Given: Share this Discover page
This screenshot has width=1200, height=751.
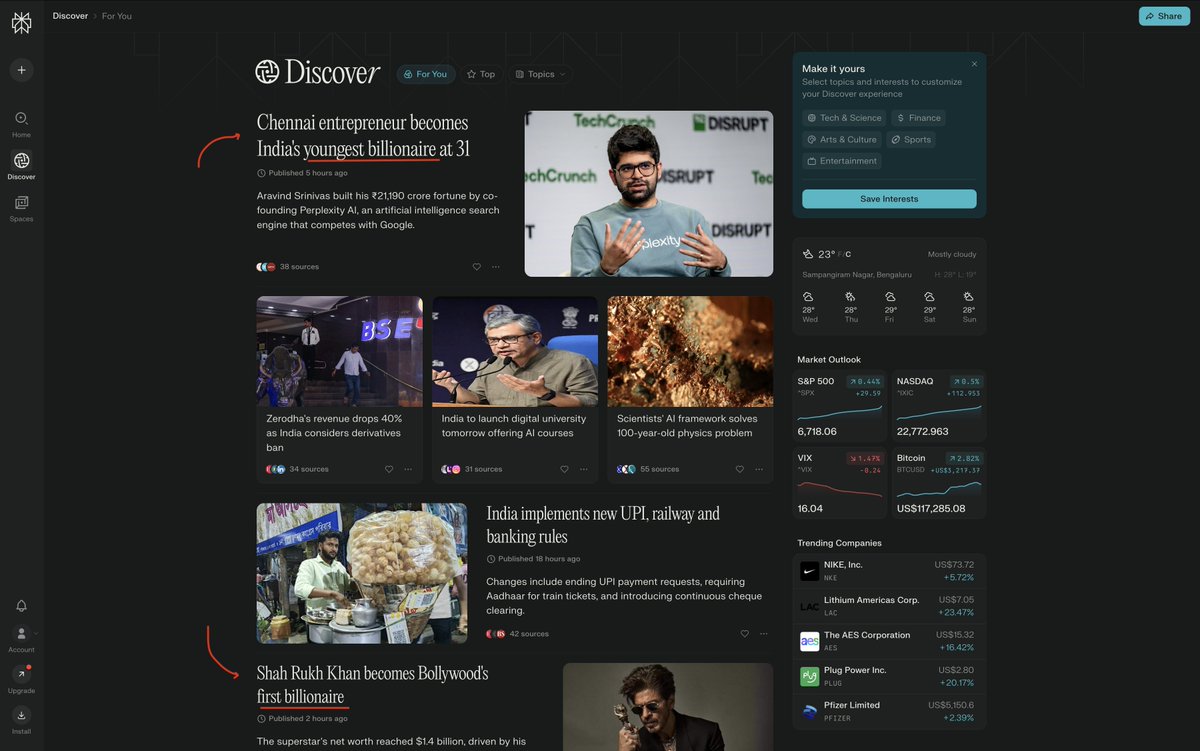Looking at the screenshot, I should (1164, 16).
